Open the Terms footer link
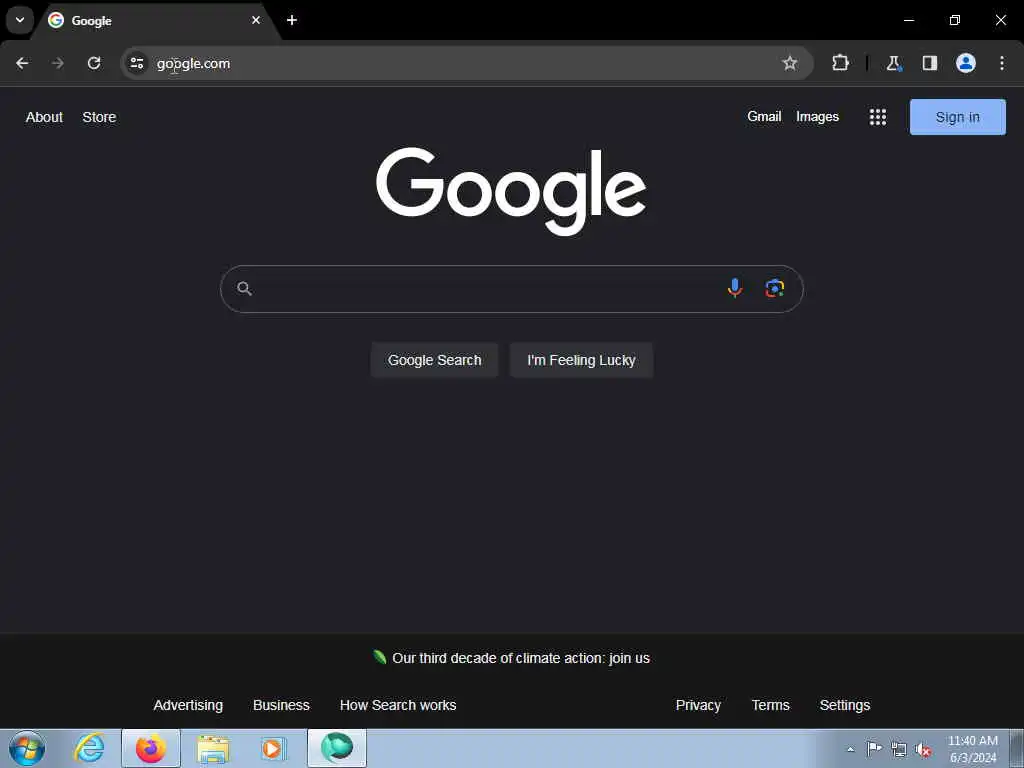1024x768 pixels. point(771,705)
